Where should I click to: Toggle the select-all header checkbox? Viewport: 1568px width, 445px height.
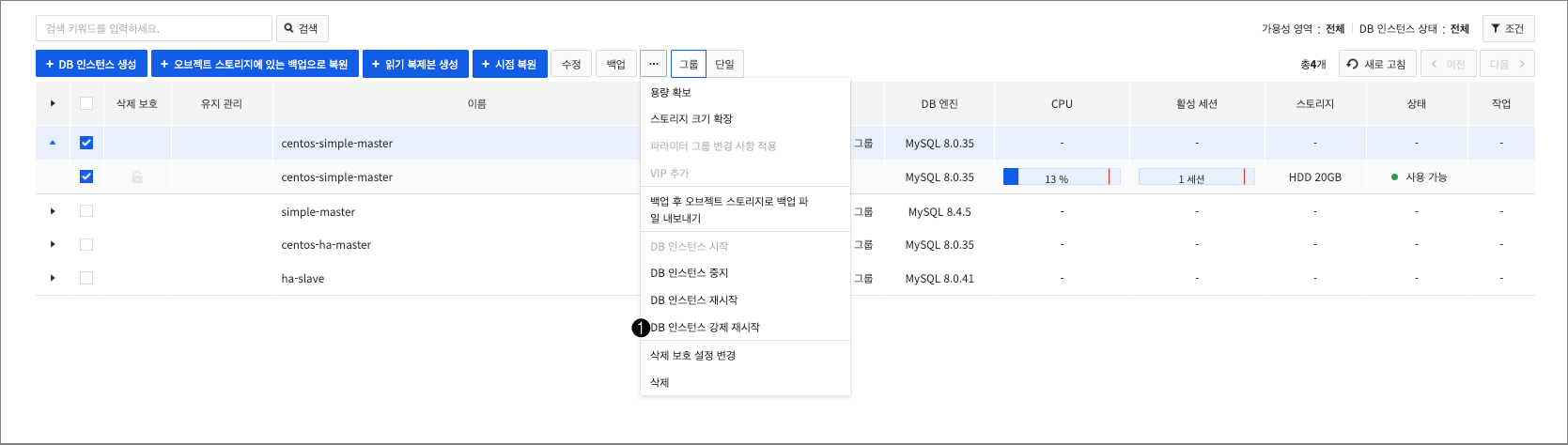pyautogui.click(x=86, y=103)
